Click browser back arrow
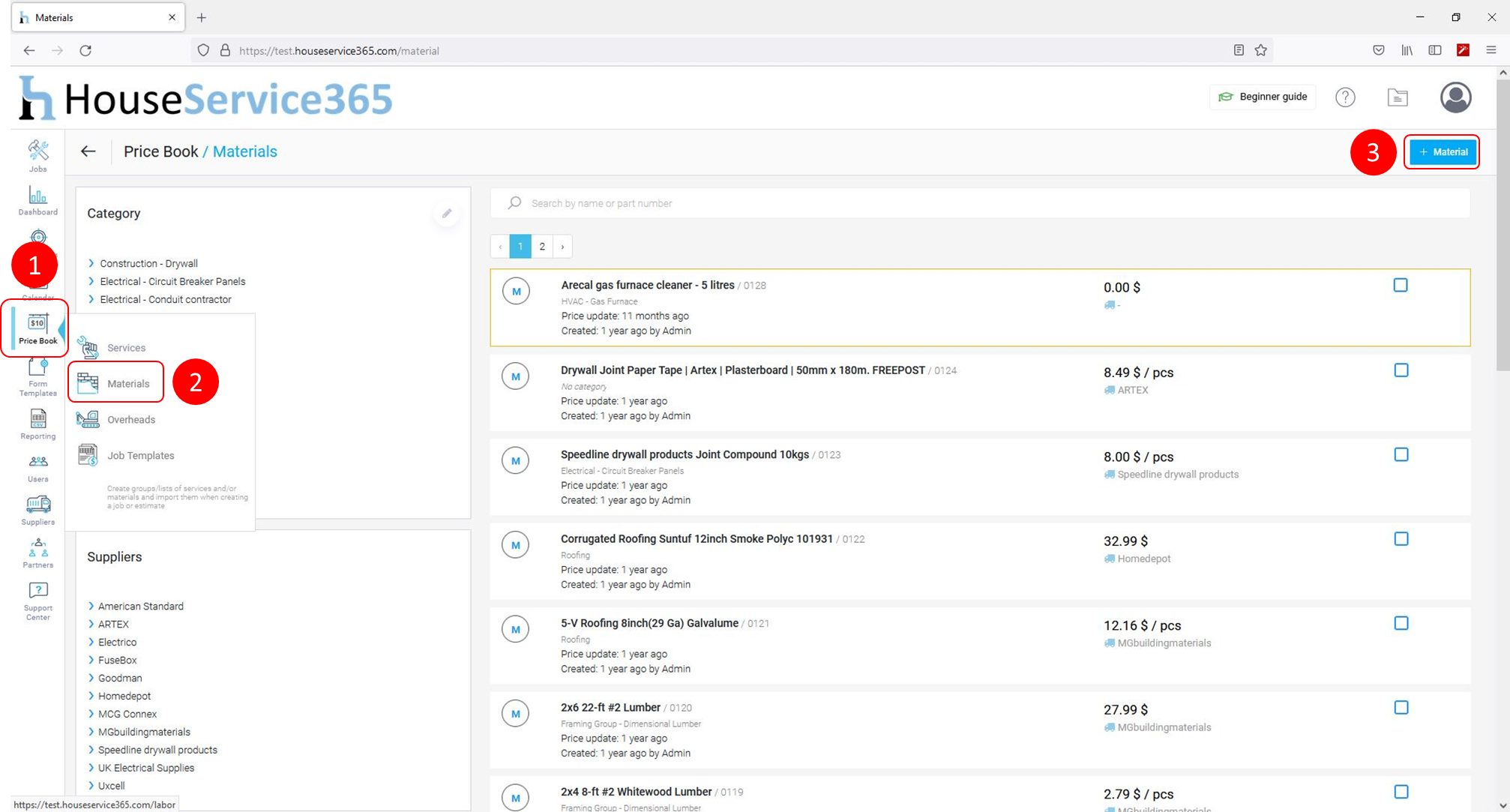 tap(29, 50)
